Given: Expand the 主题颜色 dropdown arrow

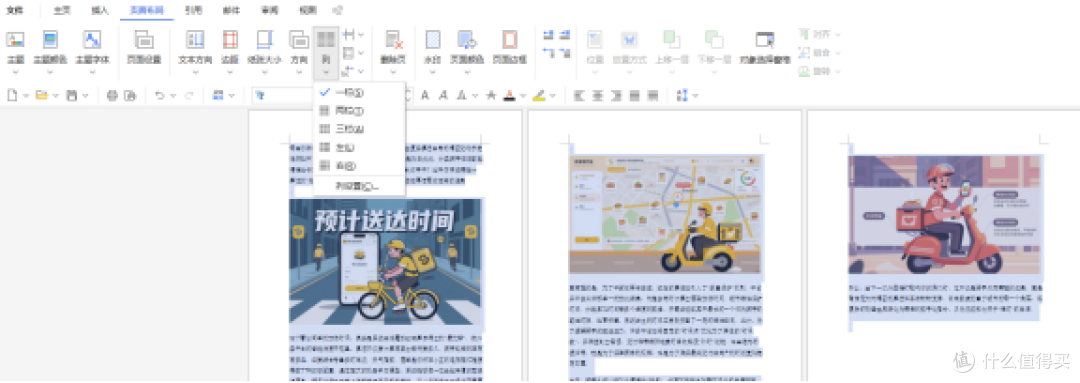Looking at the screenshot, I should coord(50,72).
